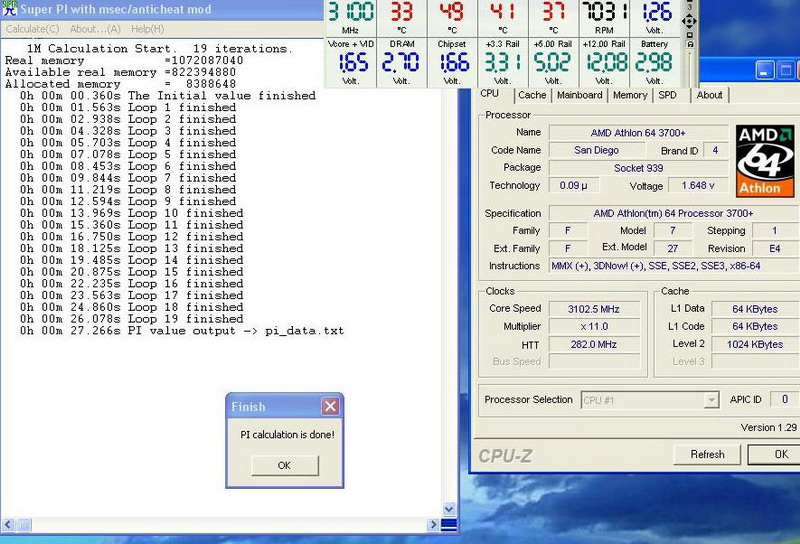Viewport: 800px width, 544px height.
Task: Click line 'The Initial value finished'
Action: 168,96
